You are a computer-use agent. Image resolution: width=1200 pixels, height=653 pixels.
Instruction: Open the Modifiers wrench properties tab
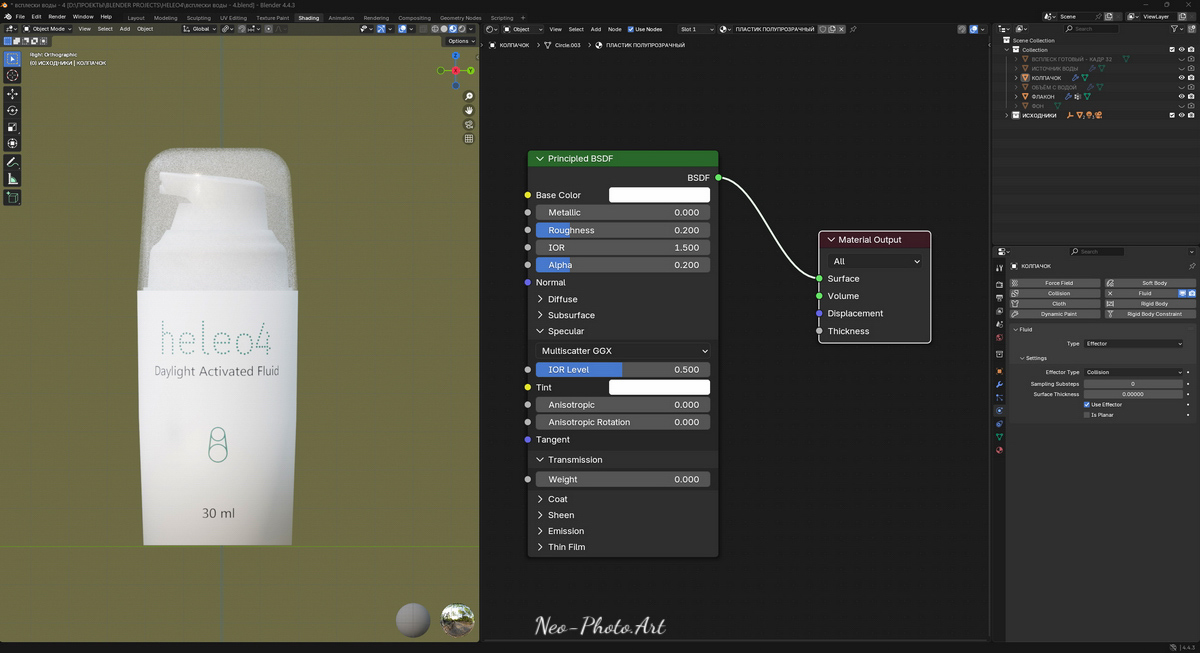pyautogui.click(x=999, y=384)
